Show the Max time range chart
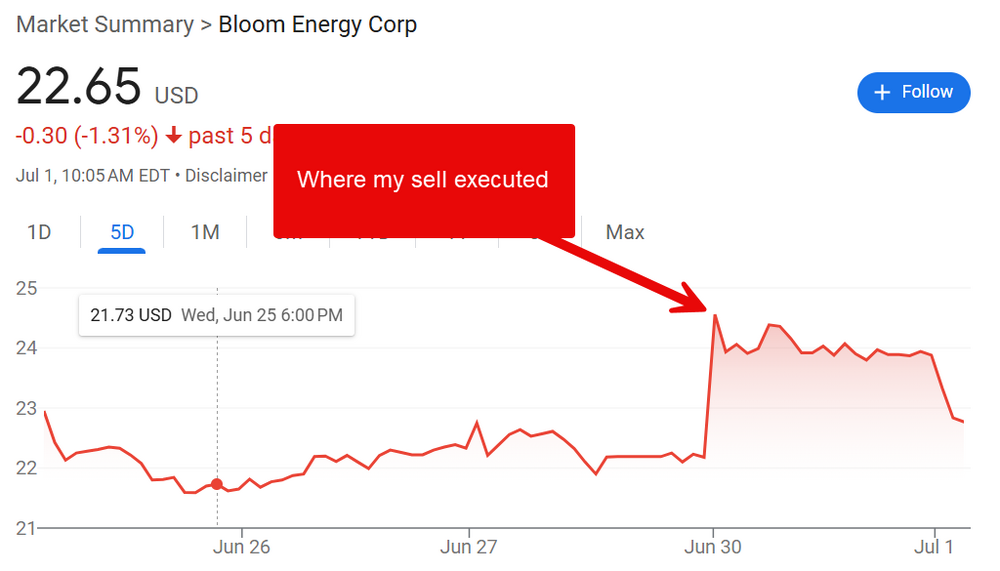 pos(625,233)
